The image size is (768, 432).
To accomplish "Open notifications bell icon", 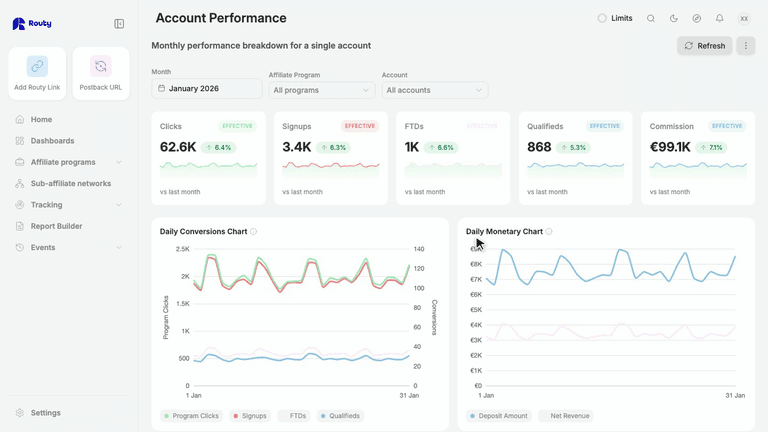I will (x=720, y=19).
